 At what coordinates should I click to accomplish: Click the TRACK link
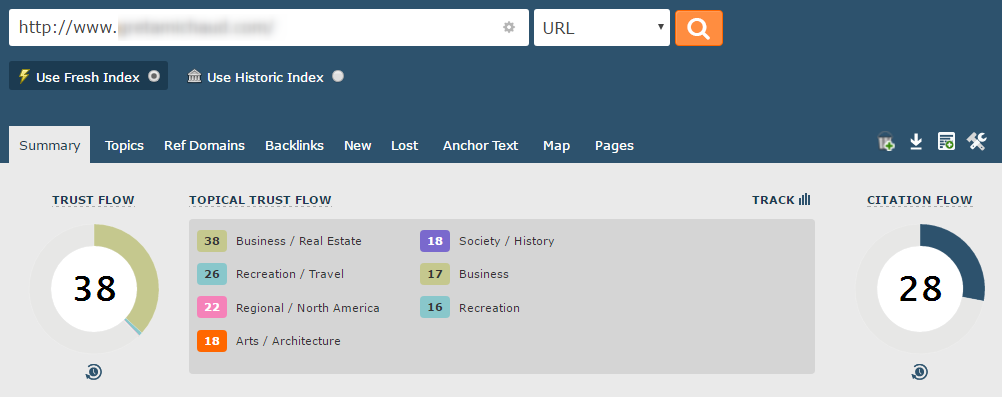[x=773, y=200]
